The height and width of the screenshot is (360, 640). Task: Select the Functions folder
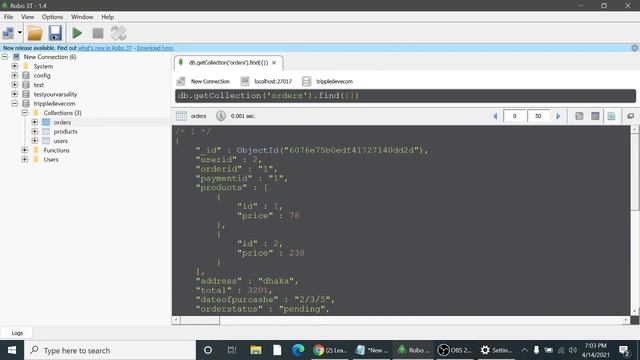(56, 150)
